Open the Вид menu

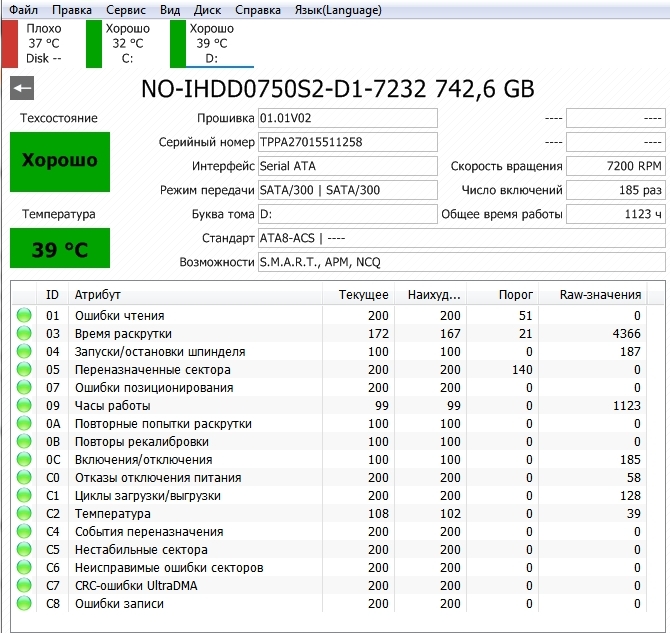point(170,10)
